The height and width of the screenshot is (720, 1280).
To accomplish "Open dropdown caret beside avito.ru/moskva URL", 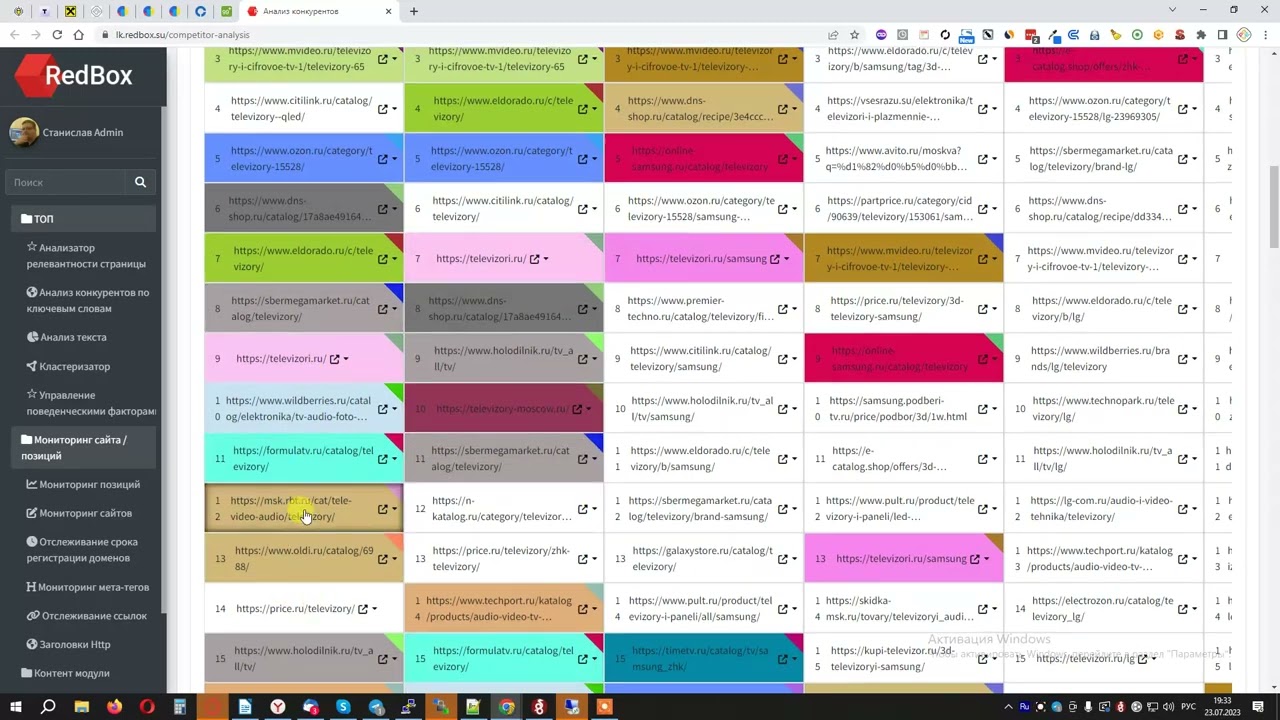I will 995,159.
